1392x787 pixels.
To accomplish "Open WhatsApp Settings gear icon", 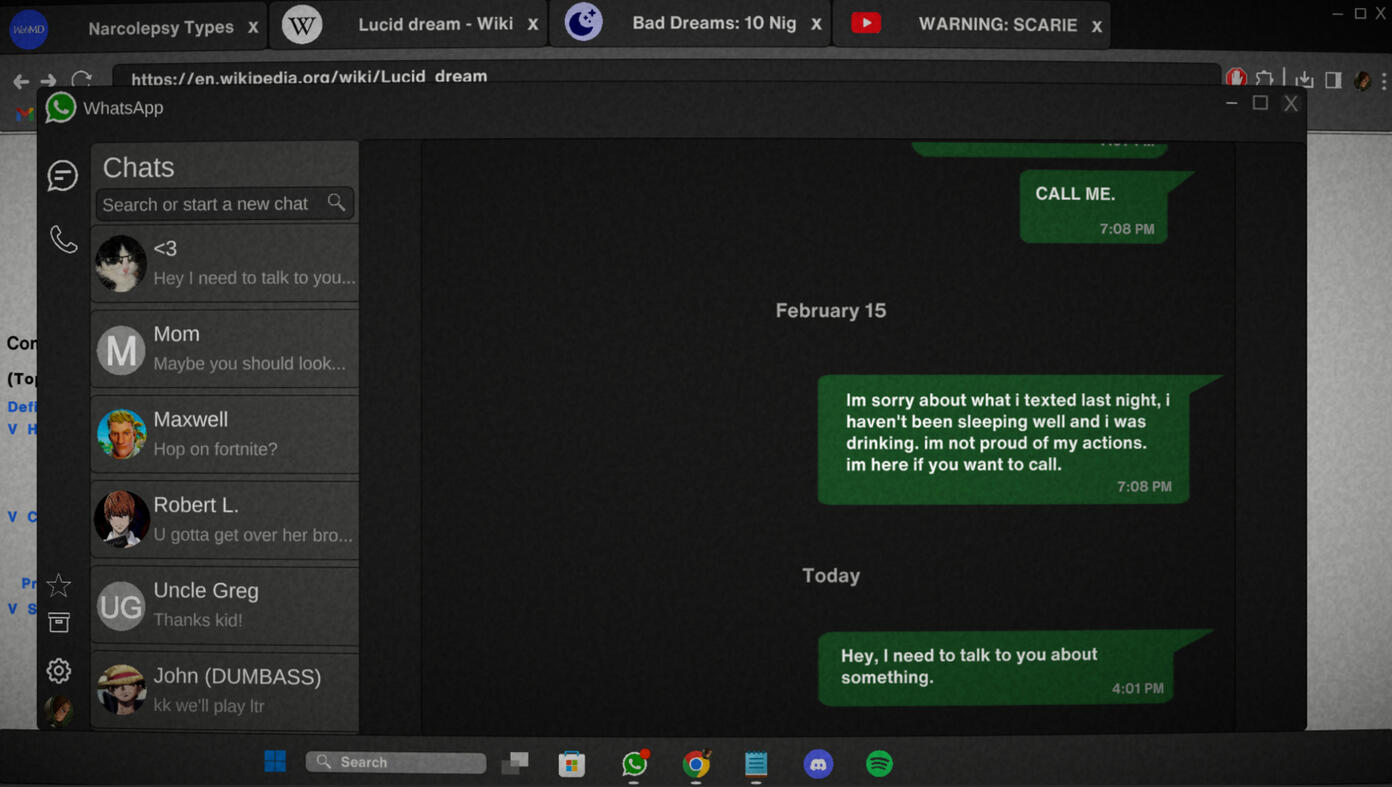I will (x=59, y=670).
